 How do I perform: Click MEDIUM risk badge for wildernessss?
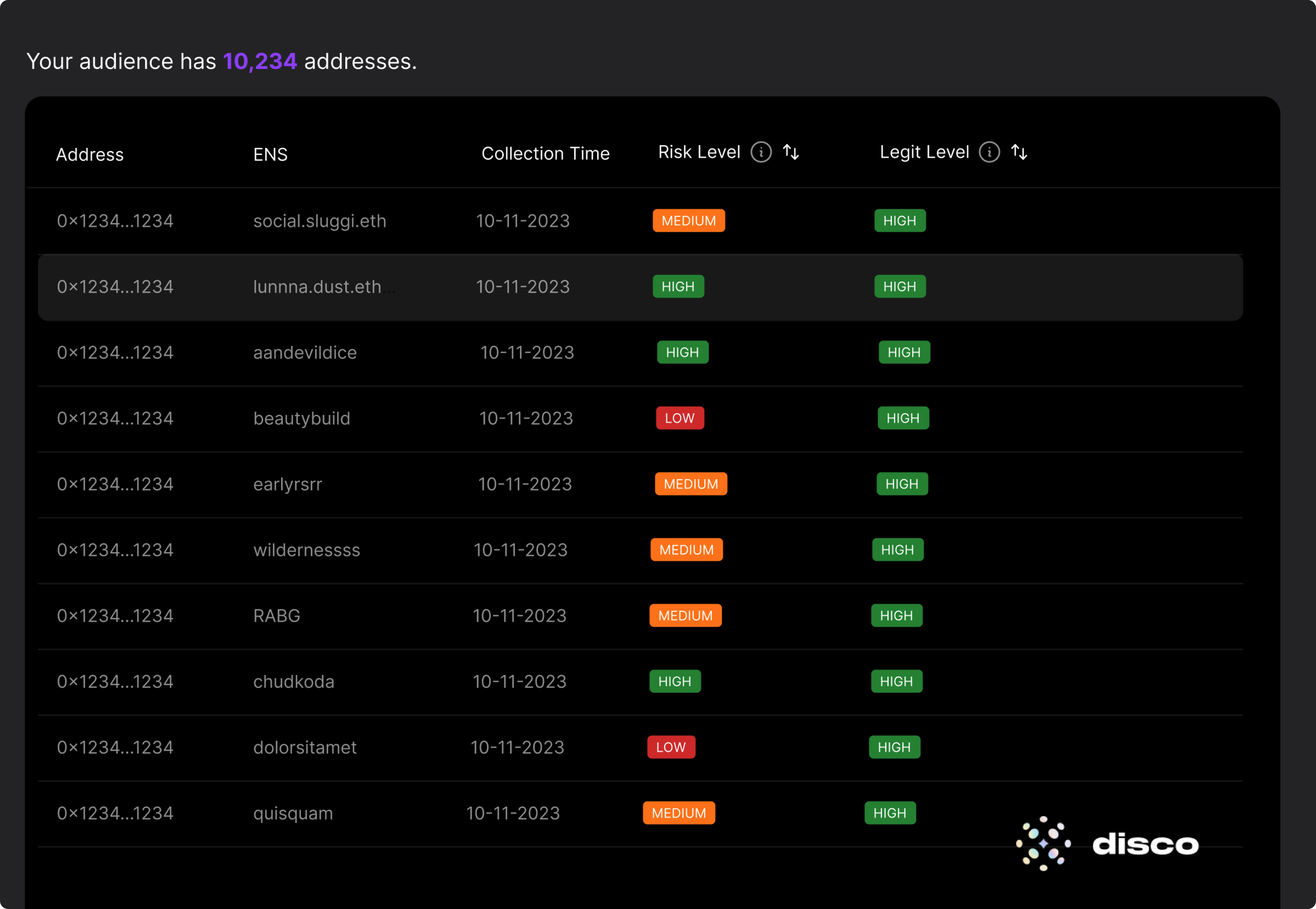point(686,550)
